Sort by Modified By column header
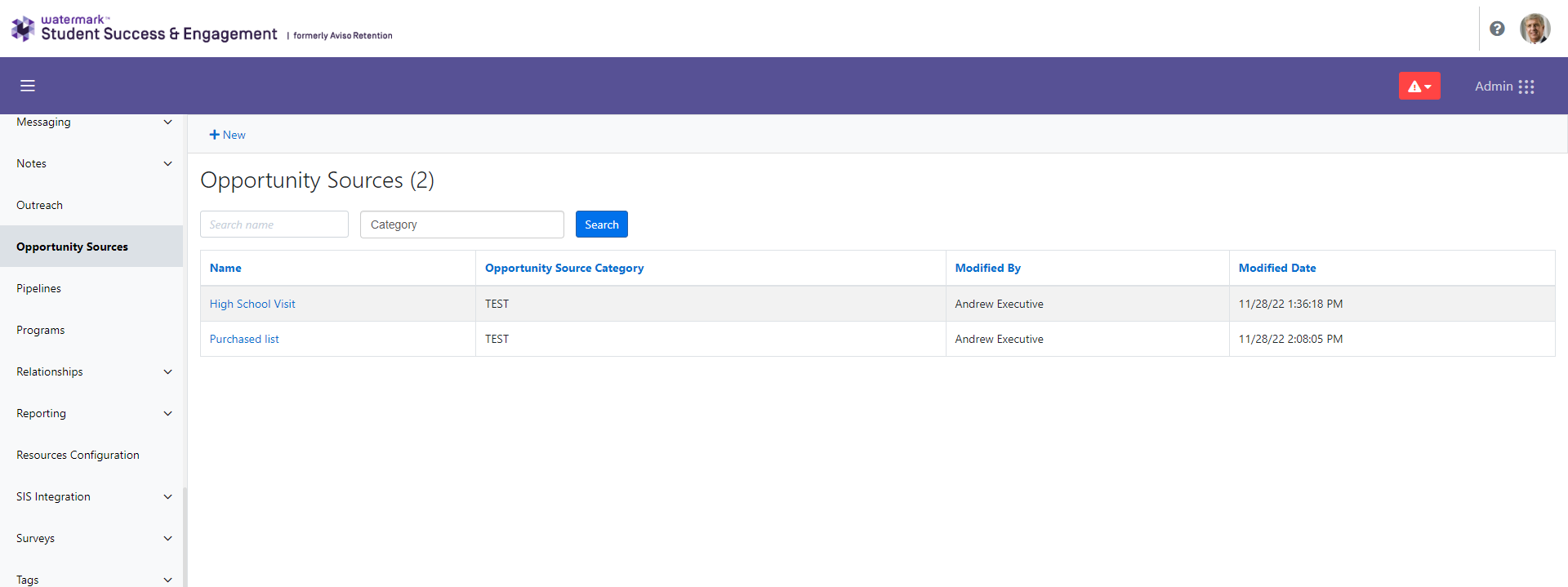Image resolution: width=1568 pixels, height=587 pixels. (988, 268)
